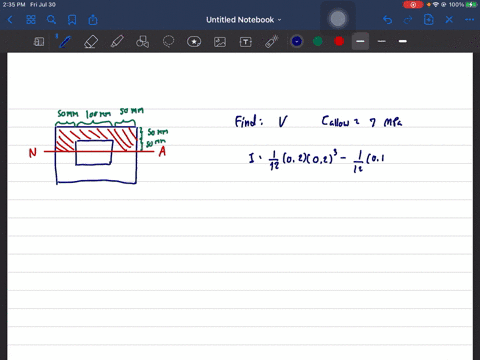Toggle read-only mode icon in toolbar
The height and width of the screenshot is (360, 480).
39,42
